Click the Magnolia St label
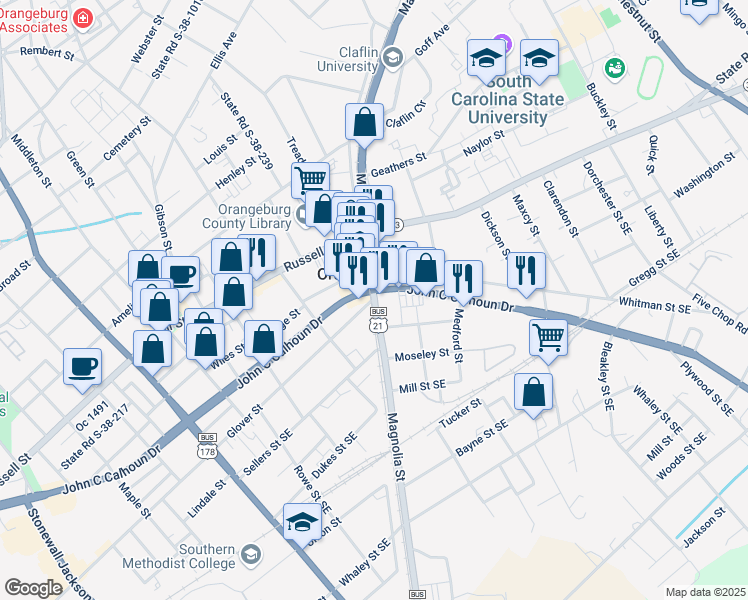The image size is (748, 600). point(396,446)
